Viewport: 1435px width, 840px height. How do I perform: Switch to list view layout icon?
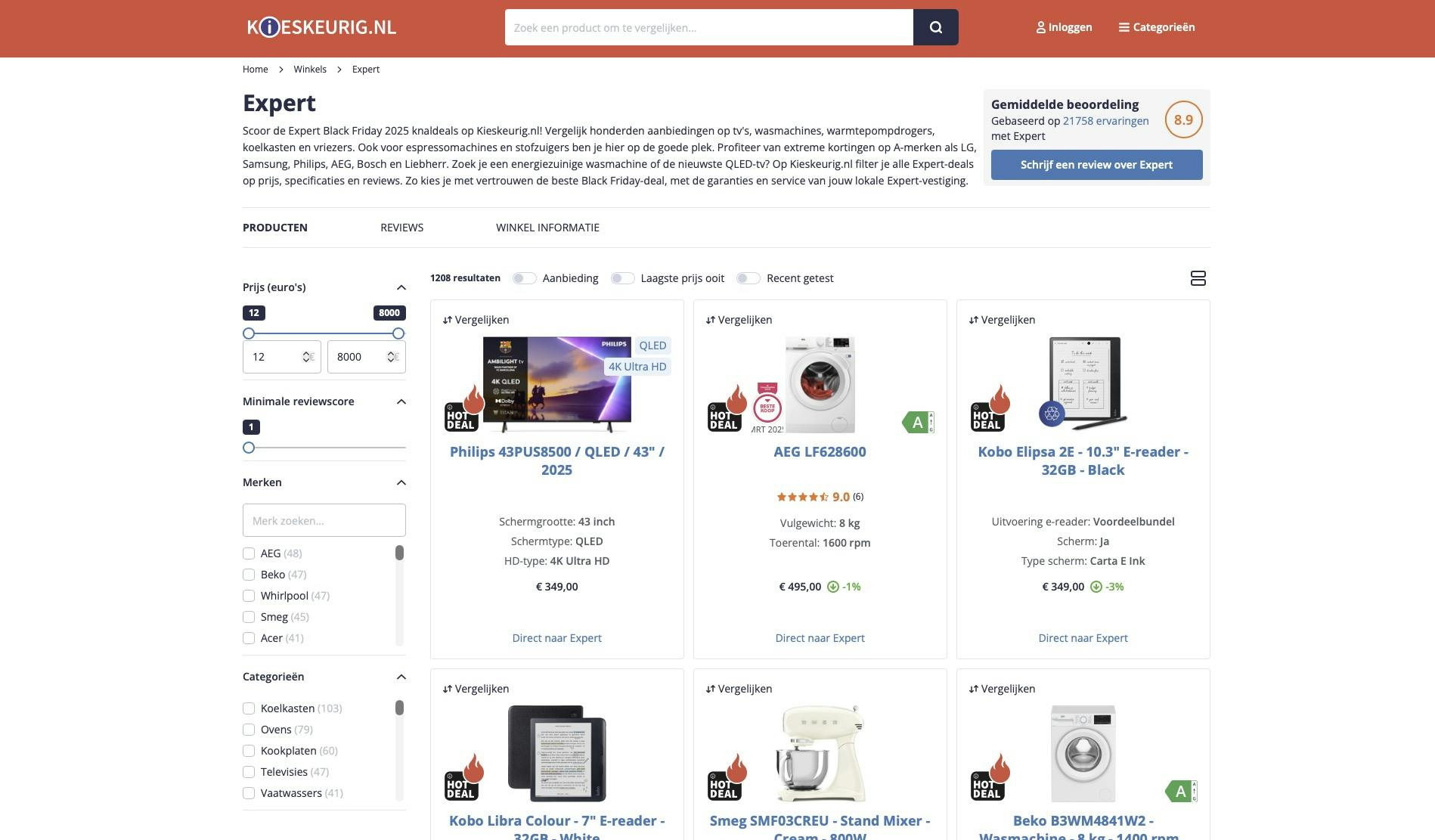point(1198,278)
